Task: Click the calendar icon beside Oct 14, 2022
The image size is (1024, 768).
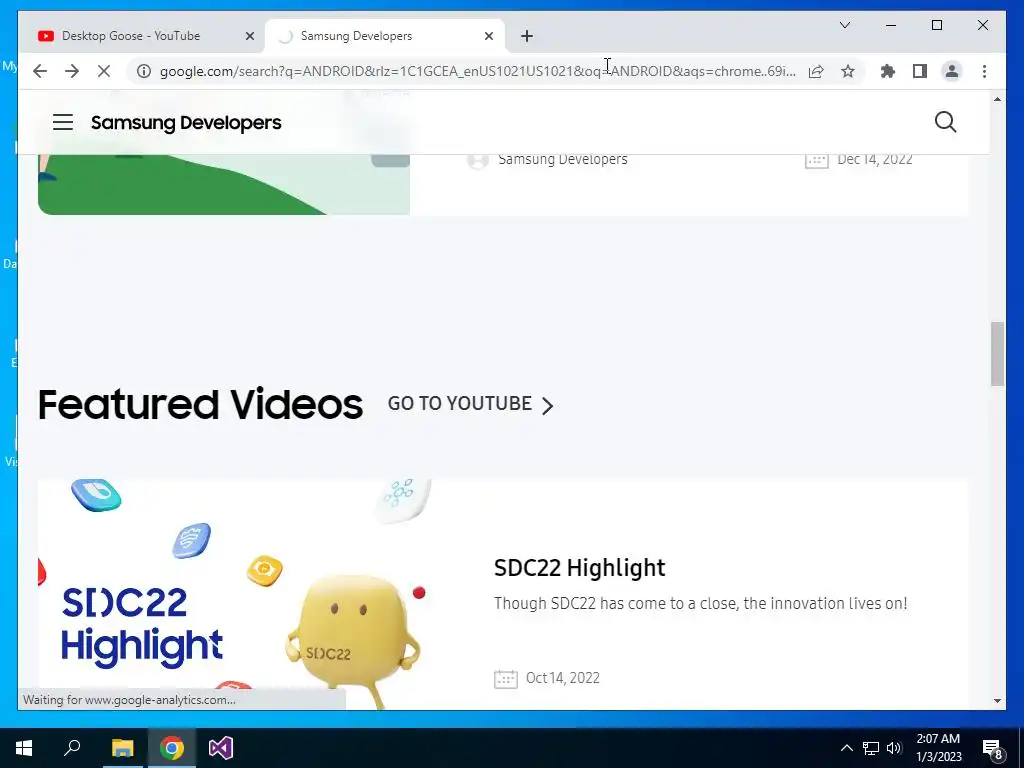Action: 505,679
